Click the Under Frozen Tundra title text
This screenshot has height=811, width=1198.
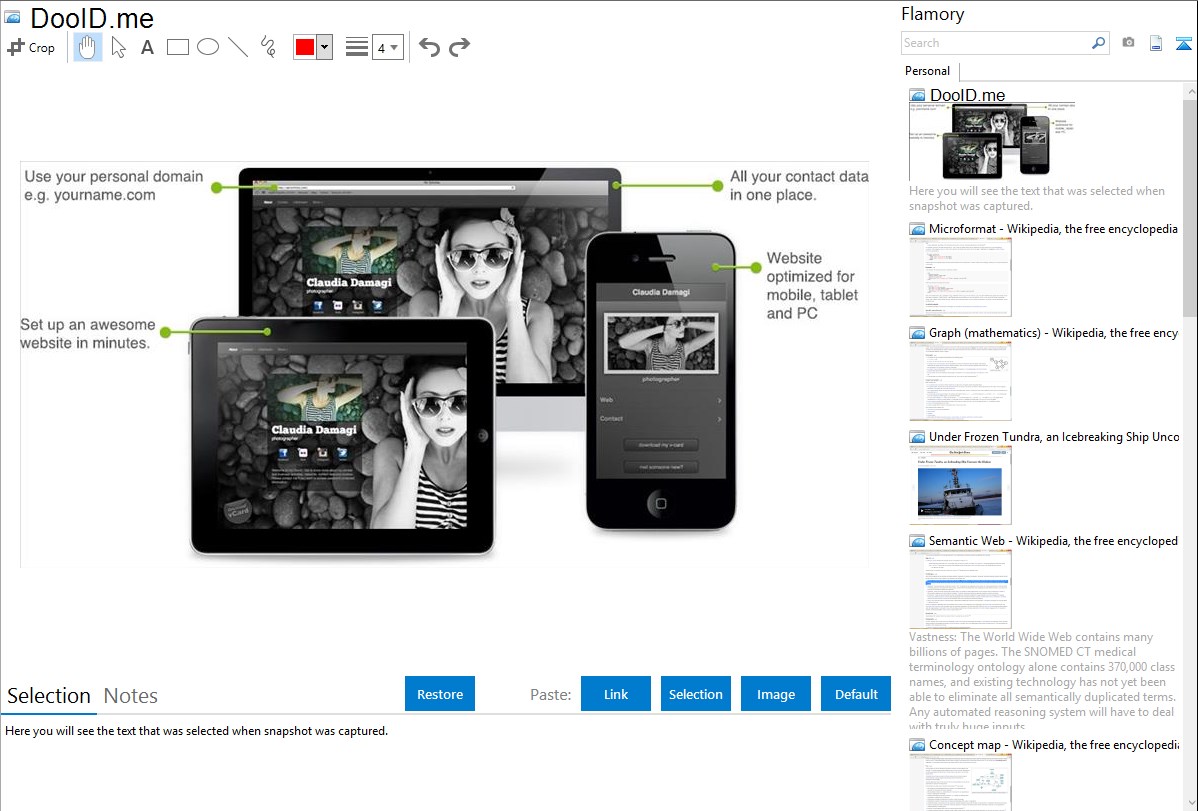(1054, 436)
